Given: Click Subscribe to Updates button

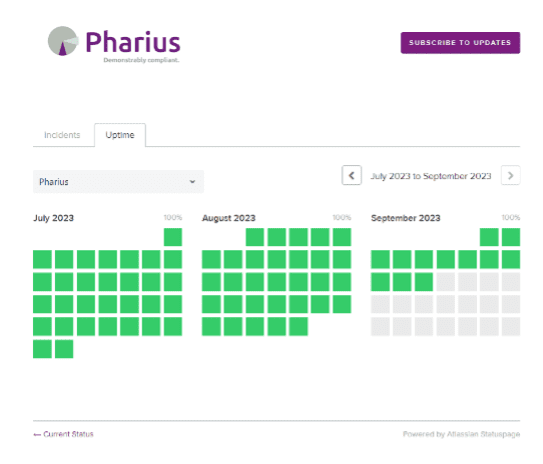Looking at the screenshot, I should coord(460,43).
